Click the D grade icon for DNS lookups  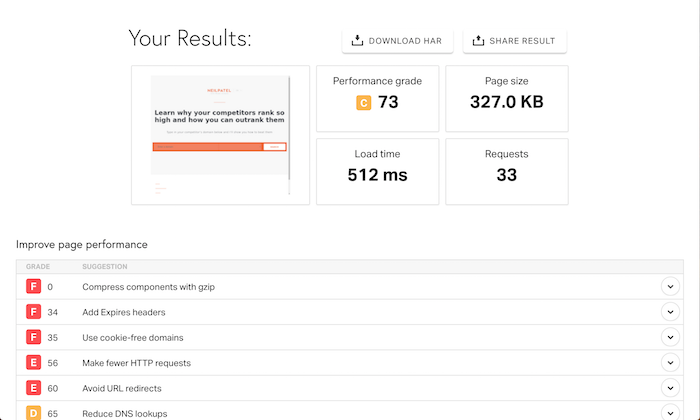point(33,412)
